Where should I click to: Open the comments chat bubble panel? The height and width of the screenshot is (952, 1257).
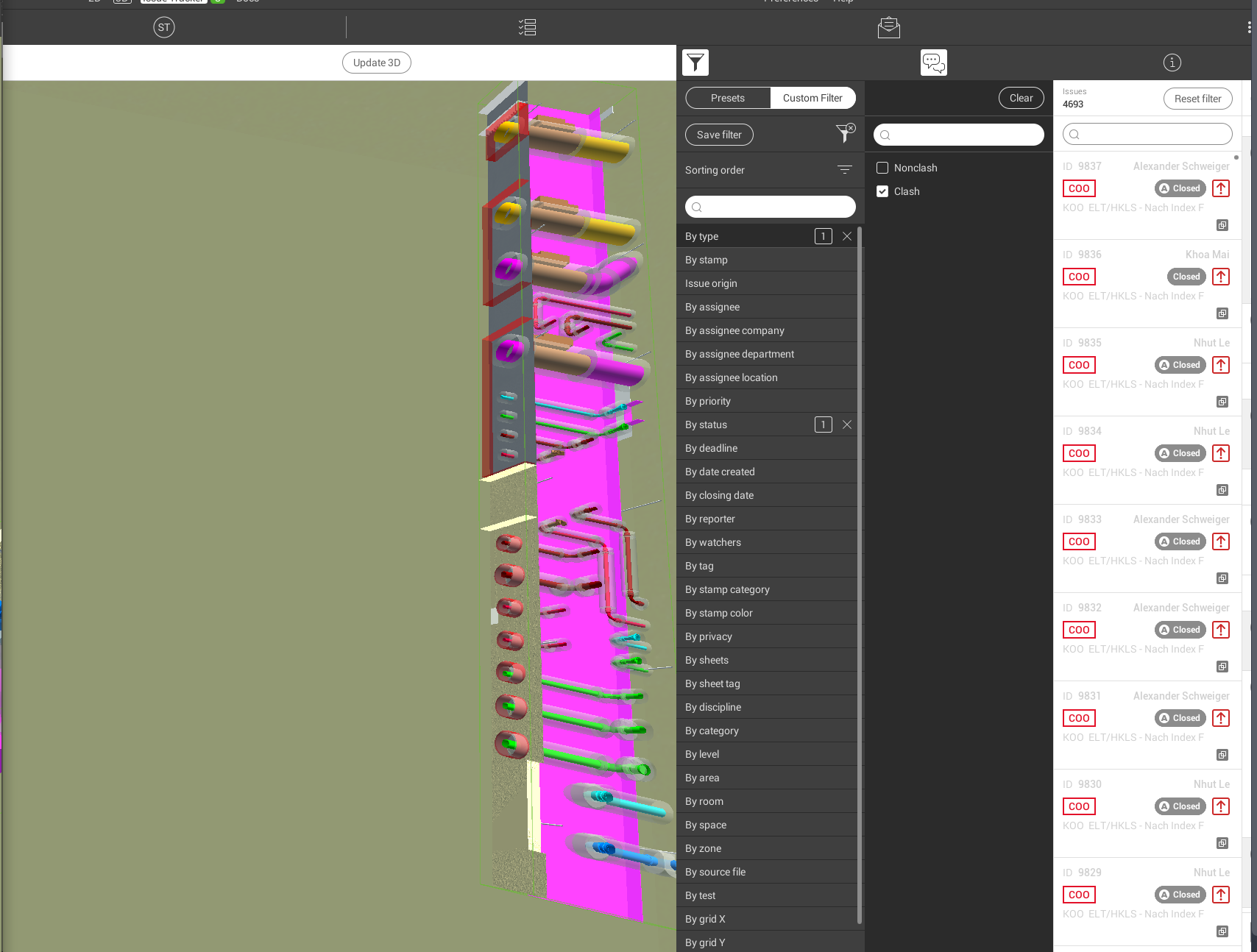[x=933, y=63]
